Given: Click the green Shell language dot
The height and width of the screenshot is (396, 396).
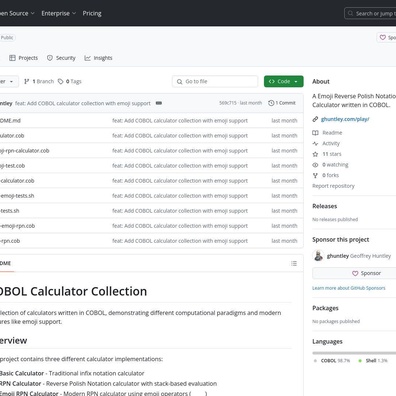Looking at the screenshot, I should [x=360, y=361].
